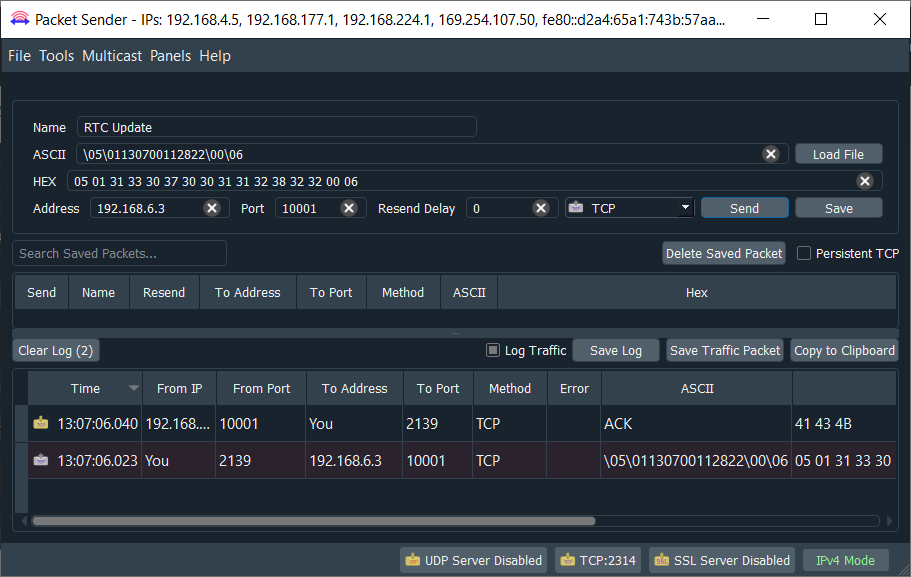Focus the Name input field
911x577 pixels.
pyautogui.click(x=277, y=127)
